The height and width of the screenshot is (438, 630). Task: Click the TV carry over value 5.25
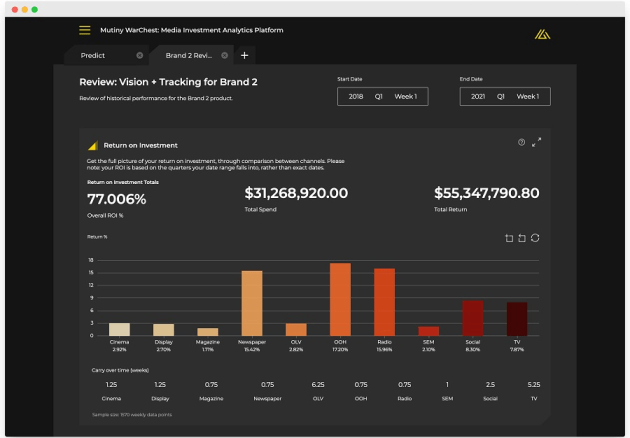point(534,385)
